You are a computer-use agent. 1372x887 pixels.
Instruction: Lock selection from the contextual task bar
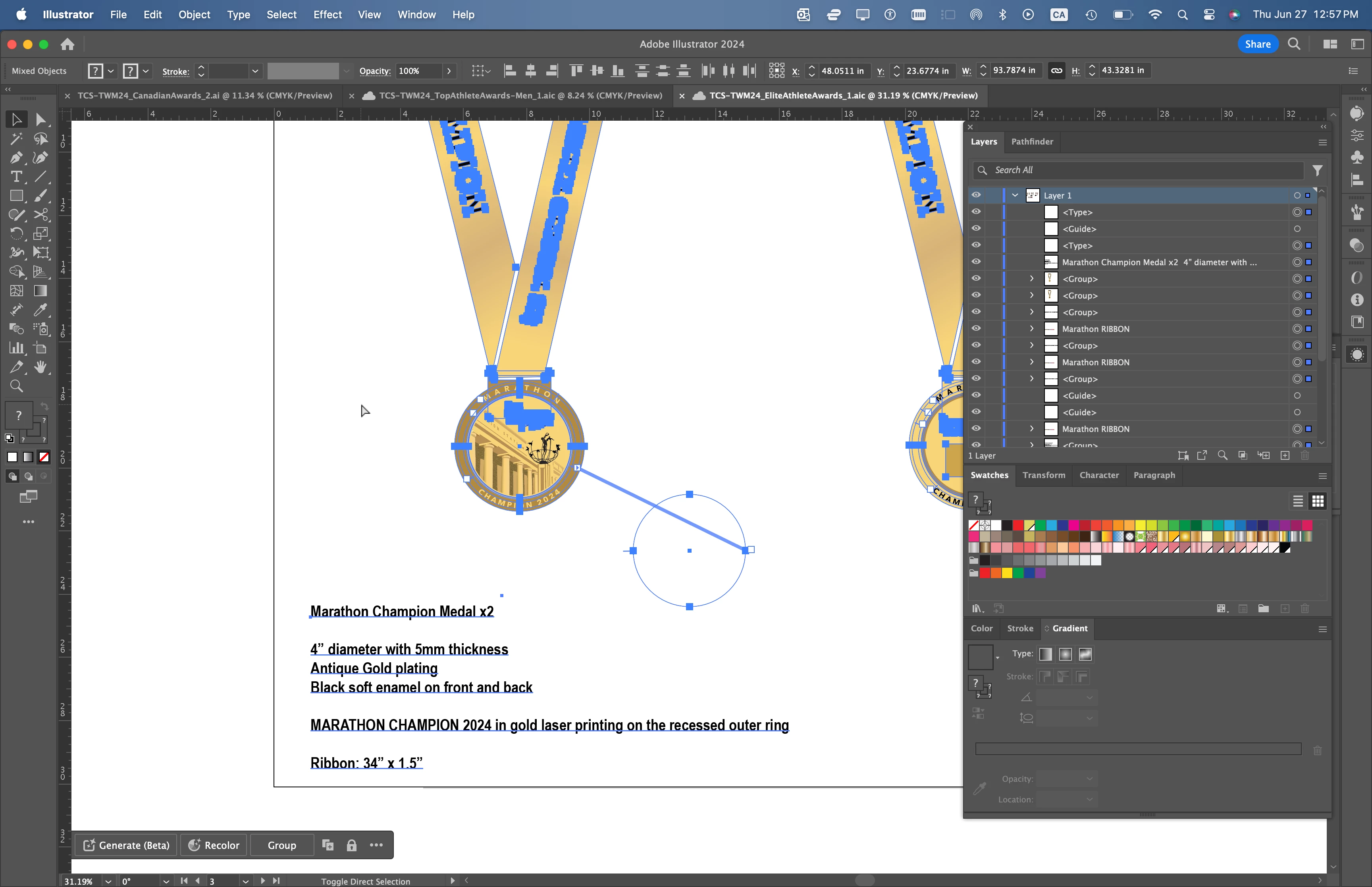[x=351, y=845]
